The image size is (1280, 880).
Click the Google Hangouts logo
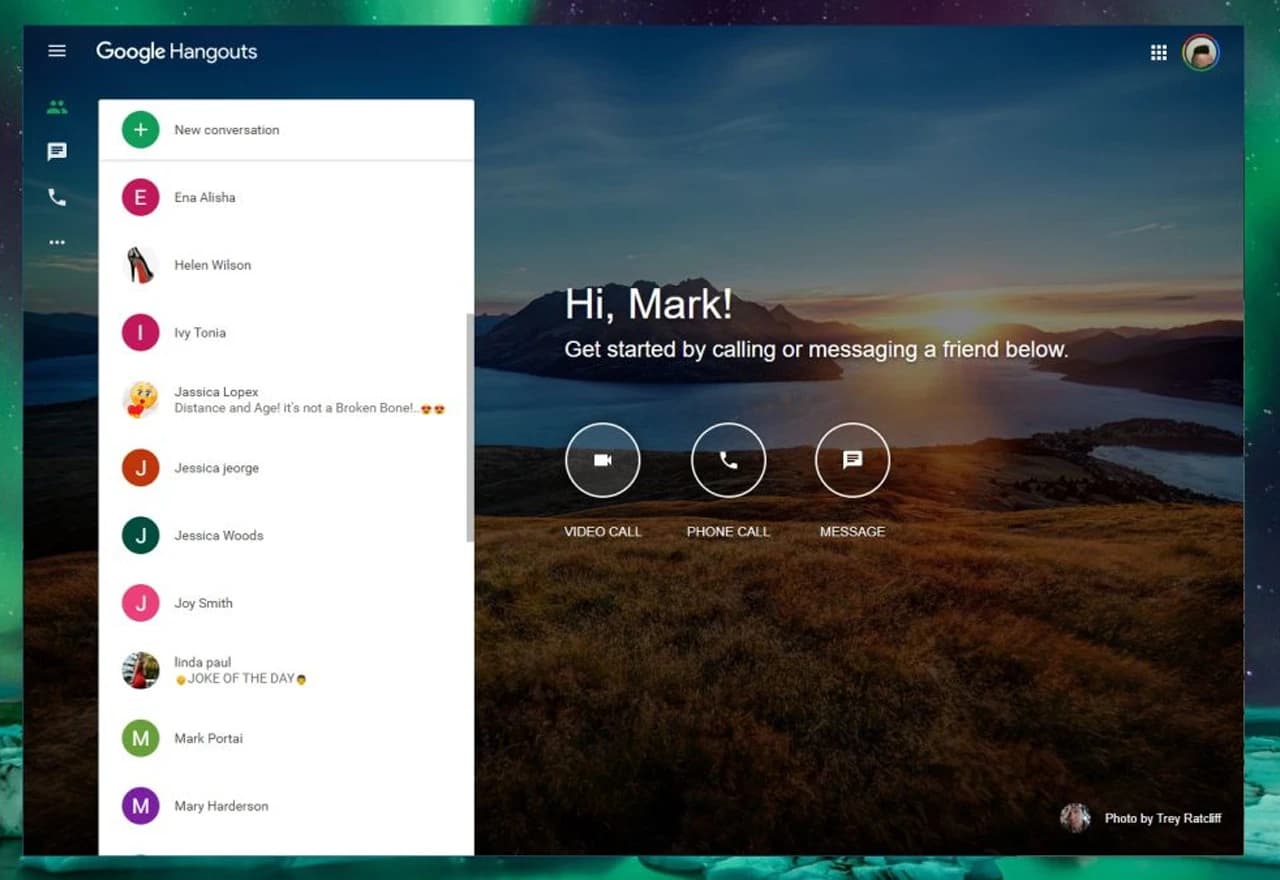177,51
